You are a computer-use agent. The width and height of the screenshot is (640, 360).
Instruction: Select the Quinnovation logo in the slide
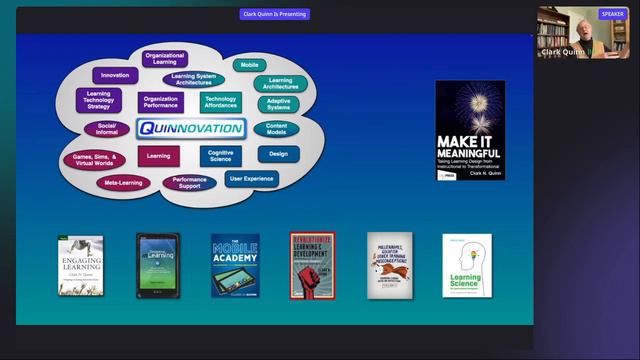coord(191,129)
